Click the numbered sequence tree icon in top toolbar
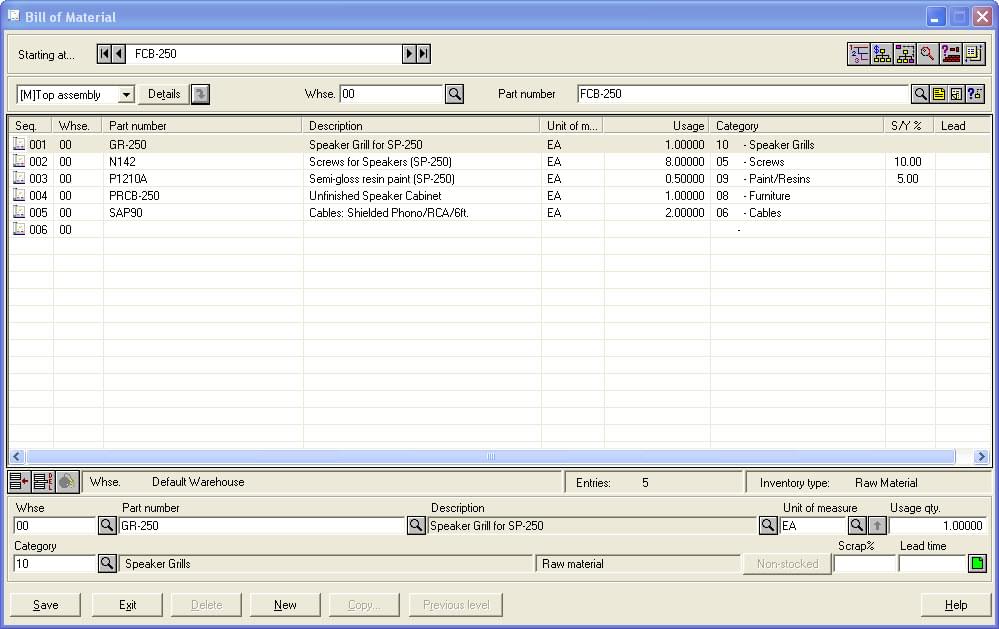Image resolution: width=999 pixels, height=629 pixels. point(858,54)
